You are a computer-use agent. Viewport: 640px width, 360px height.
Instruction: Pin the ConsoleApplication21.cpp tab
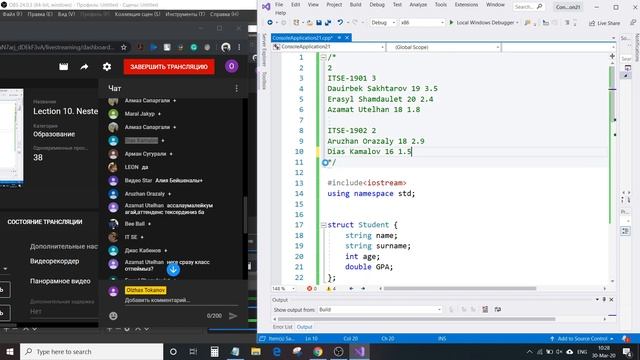(339, 38)
